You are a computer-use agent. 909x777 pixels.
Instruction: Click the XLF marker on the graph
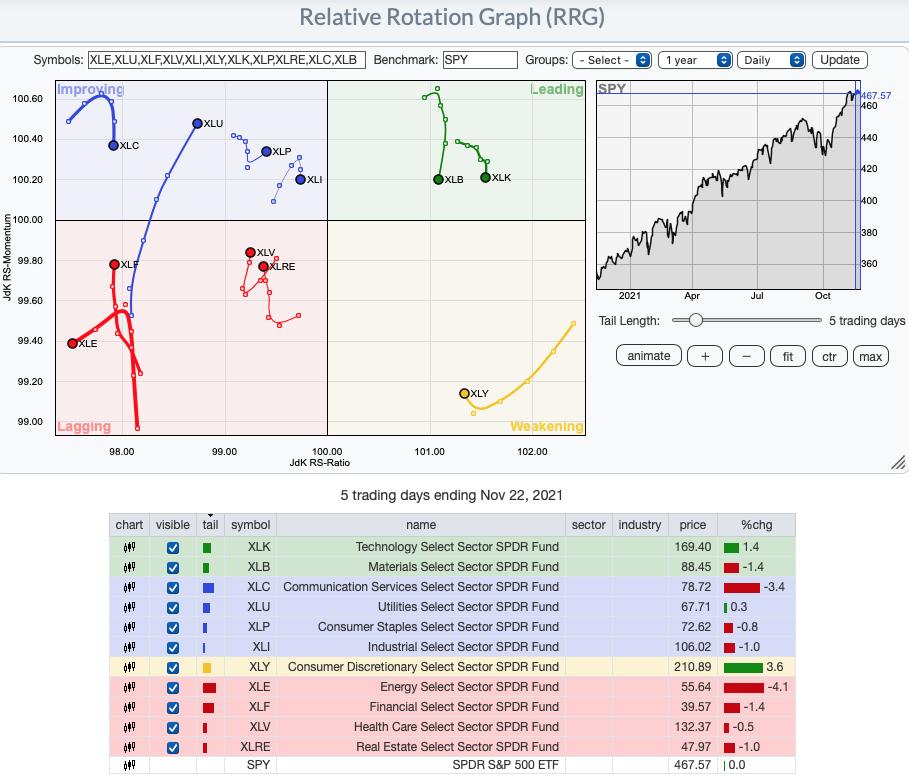(x=115, y=264)
